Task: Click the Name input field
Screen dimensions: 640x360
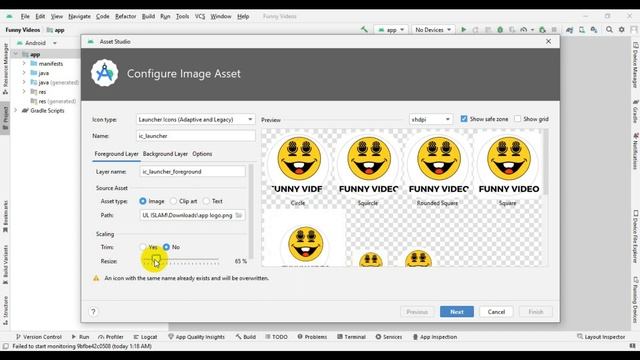Action: 196,136
